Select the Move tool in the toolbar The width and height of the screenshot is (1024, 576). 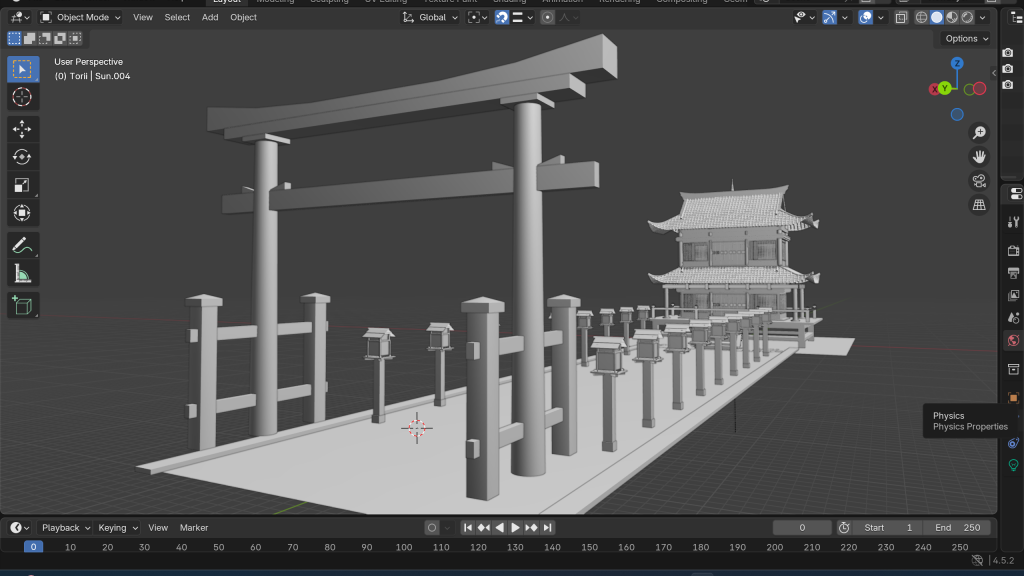[23, 129]
